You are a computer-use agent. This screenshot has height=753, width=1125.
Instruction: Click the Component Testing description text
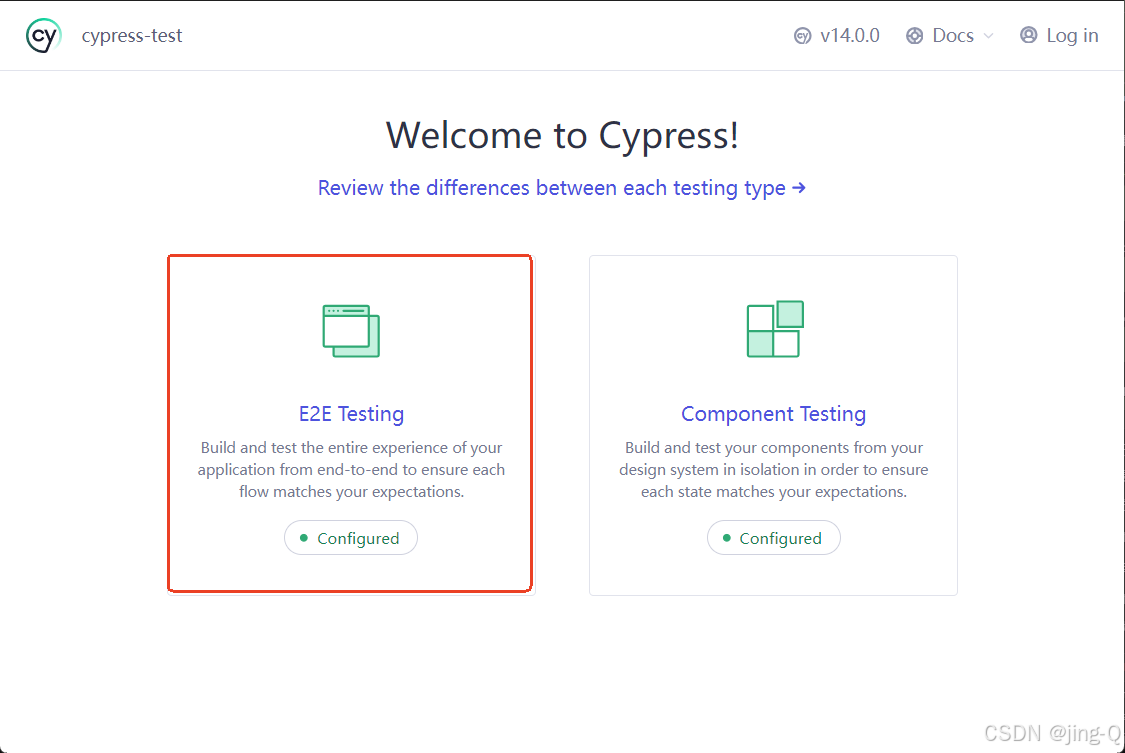[x=773, y=470]
